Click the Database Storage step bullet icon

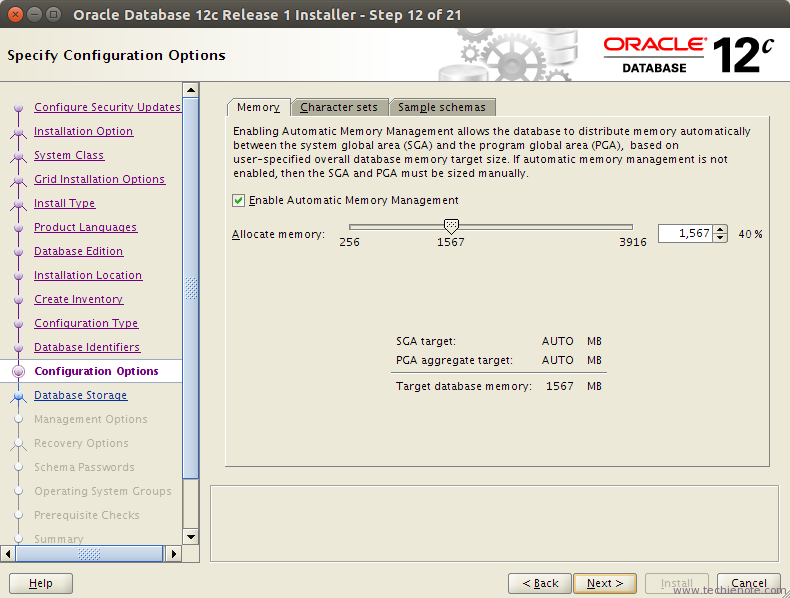click(19, 395)
